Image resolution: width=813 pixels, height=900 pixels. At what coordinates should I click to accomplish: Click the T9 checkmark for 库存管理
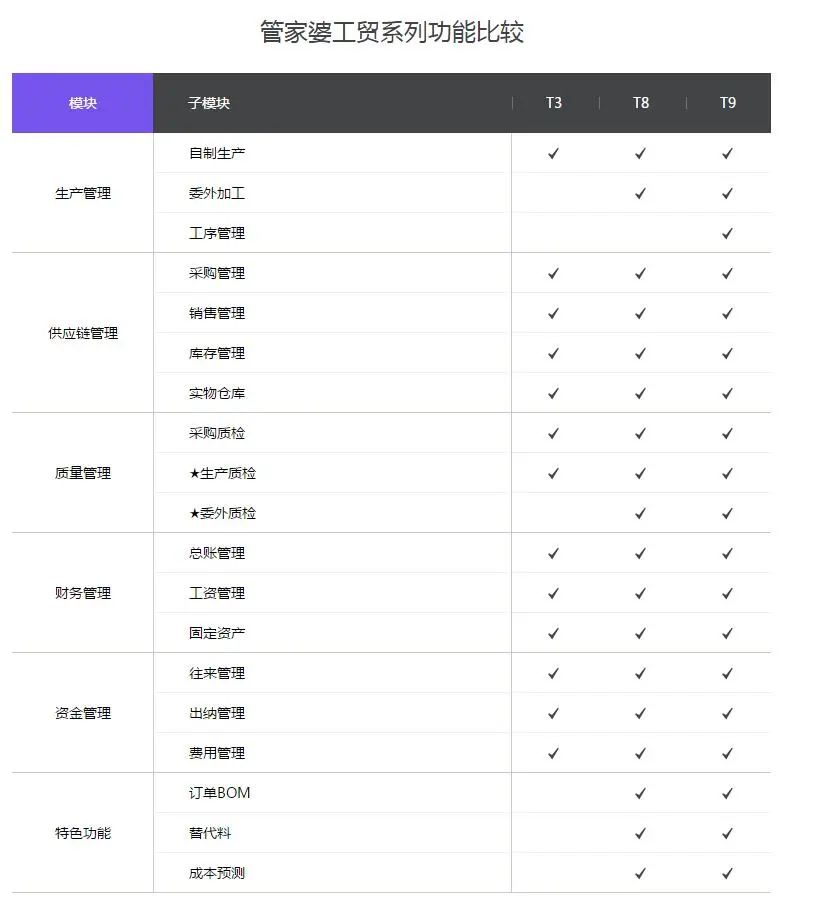(x=727, y=353)
